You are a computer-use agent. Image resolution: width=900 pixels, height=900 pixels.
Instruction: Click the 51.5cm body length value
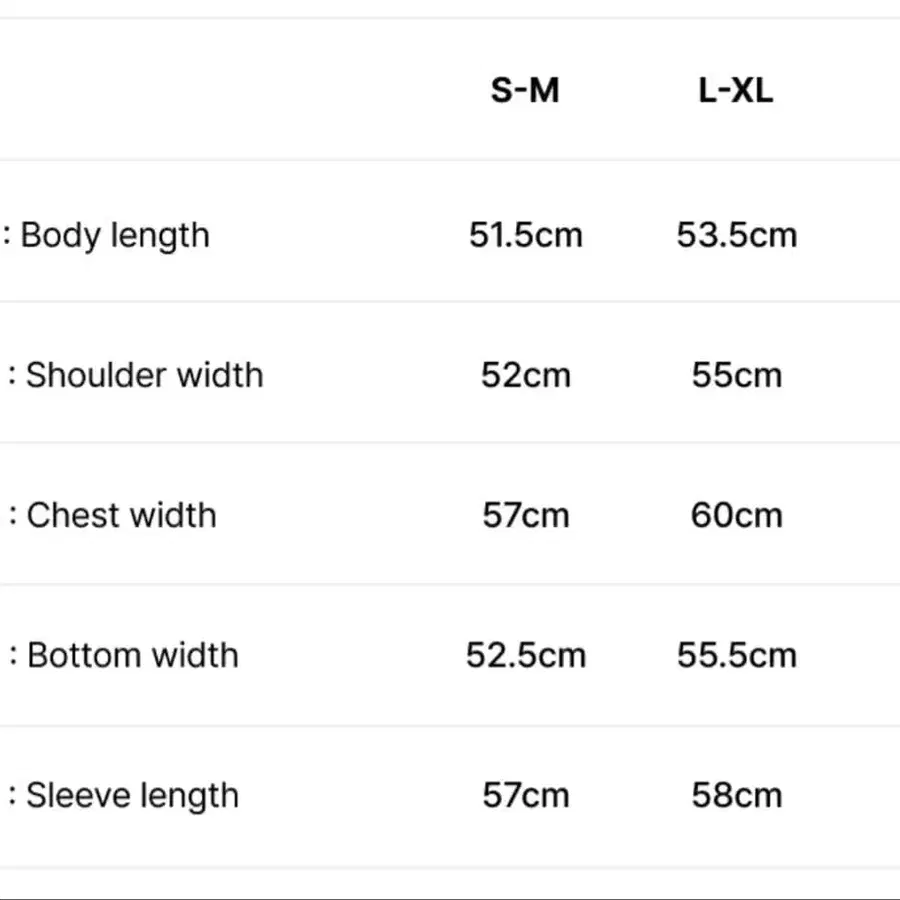tap(525, 236)
